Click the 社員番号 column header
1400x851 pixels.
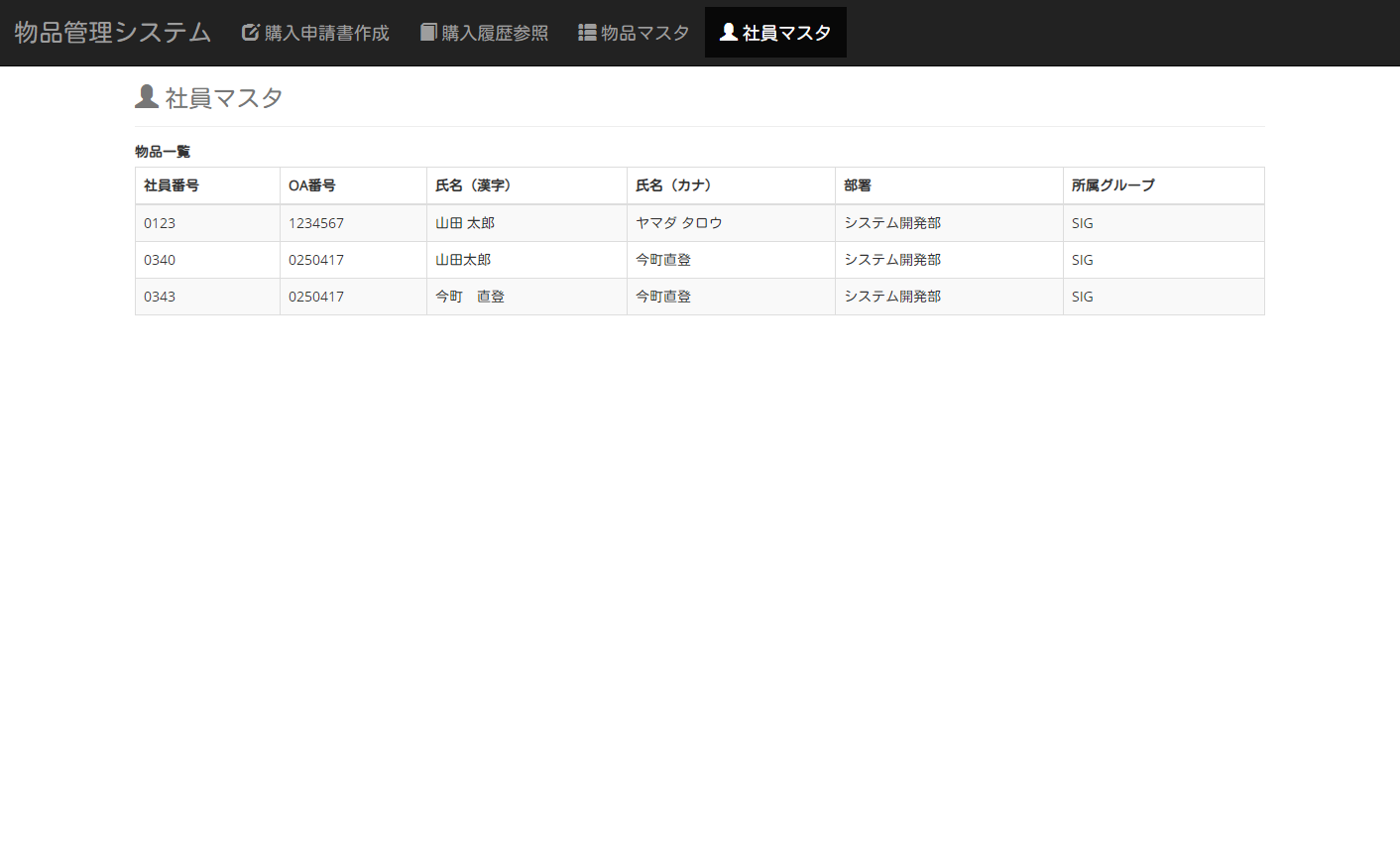(172, 185)
